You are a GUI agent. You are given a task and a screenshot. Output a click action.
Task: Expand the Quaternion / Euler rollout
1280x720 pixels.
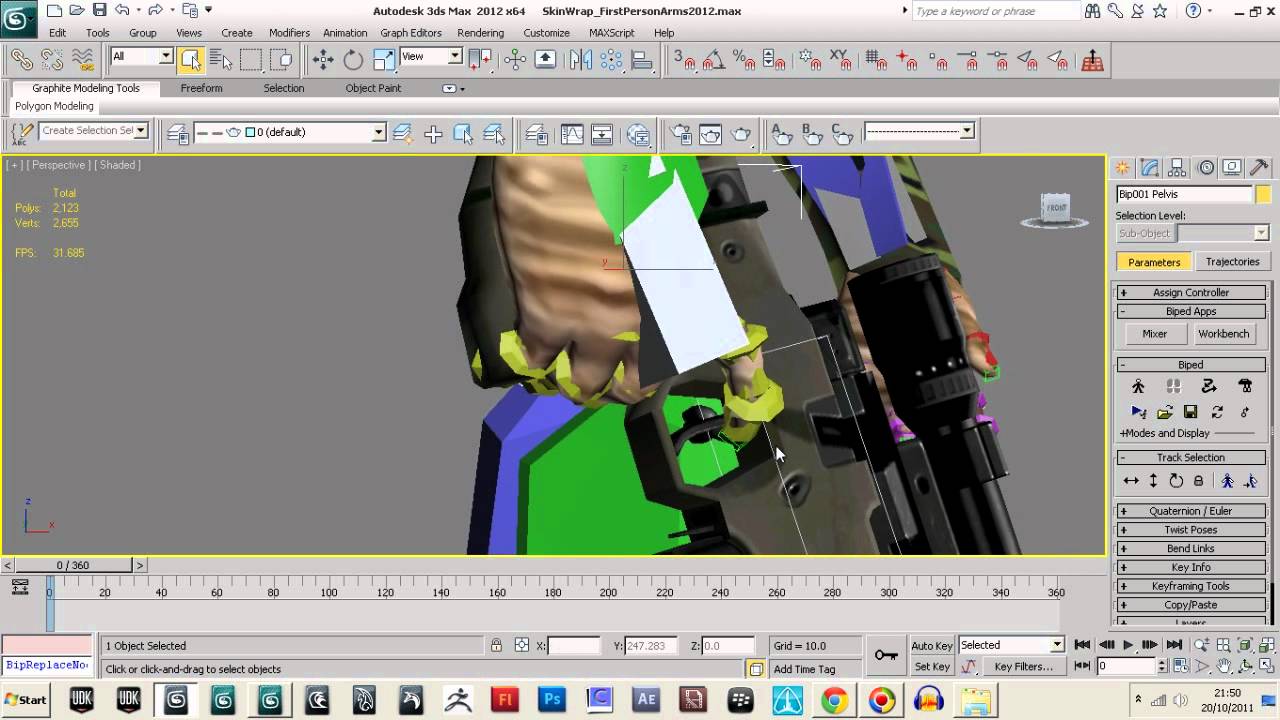click(1190, 511)
